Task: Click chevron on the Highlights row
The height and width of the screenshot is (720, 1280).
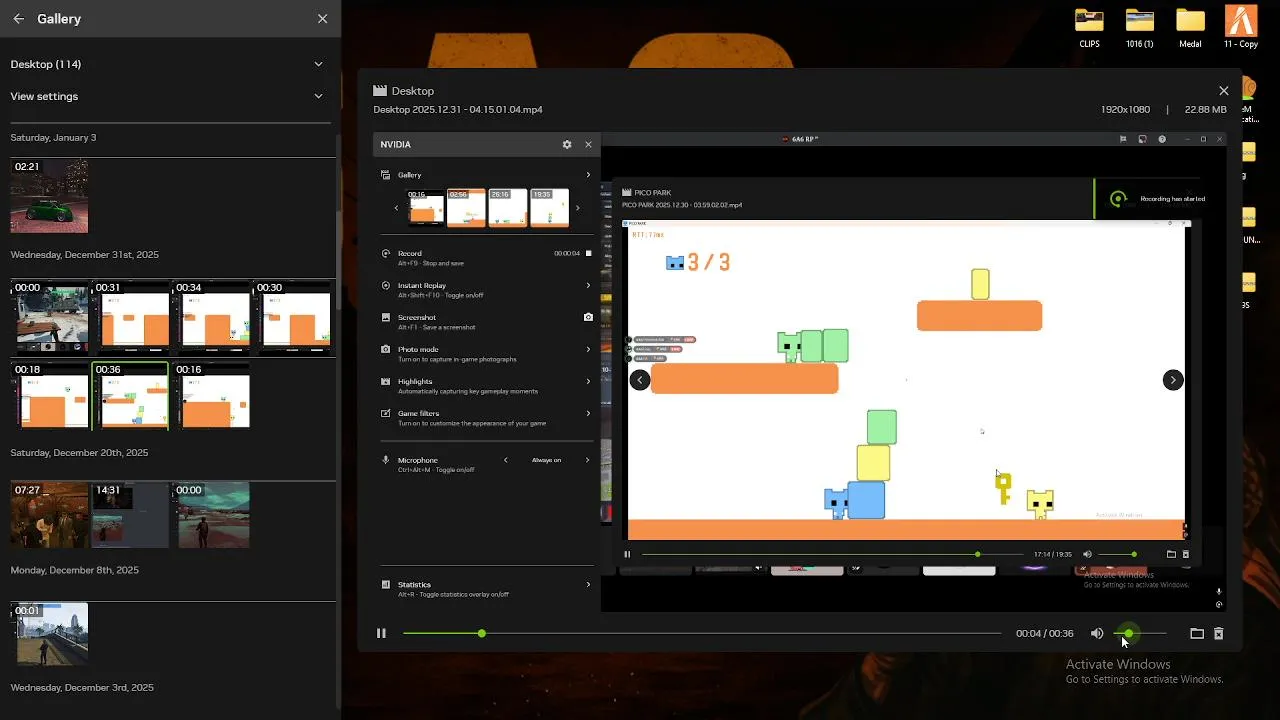Action: [x=588, y=381]
